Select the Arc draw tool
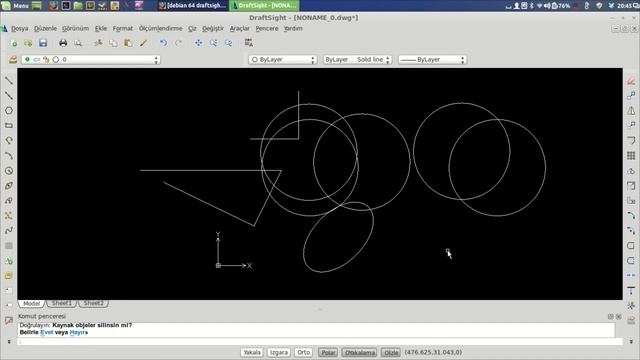 point(9,156)
